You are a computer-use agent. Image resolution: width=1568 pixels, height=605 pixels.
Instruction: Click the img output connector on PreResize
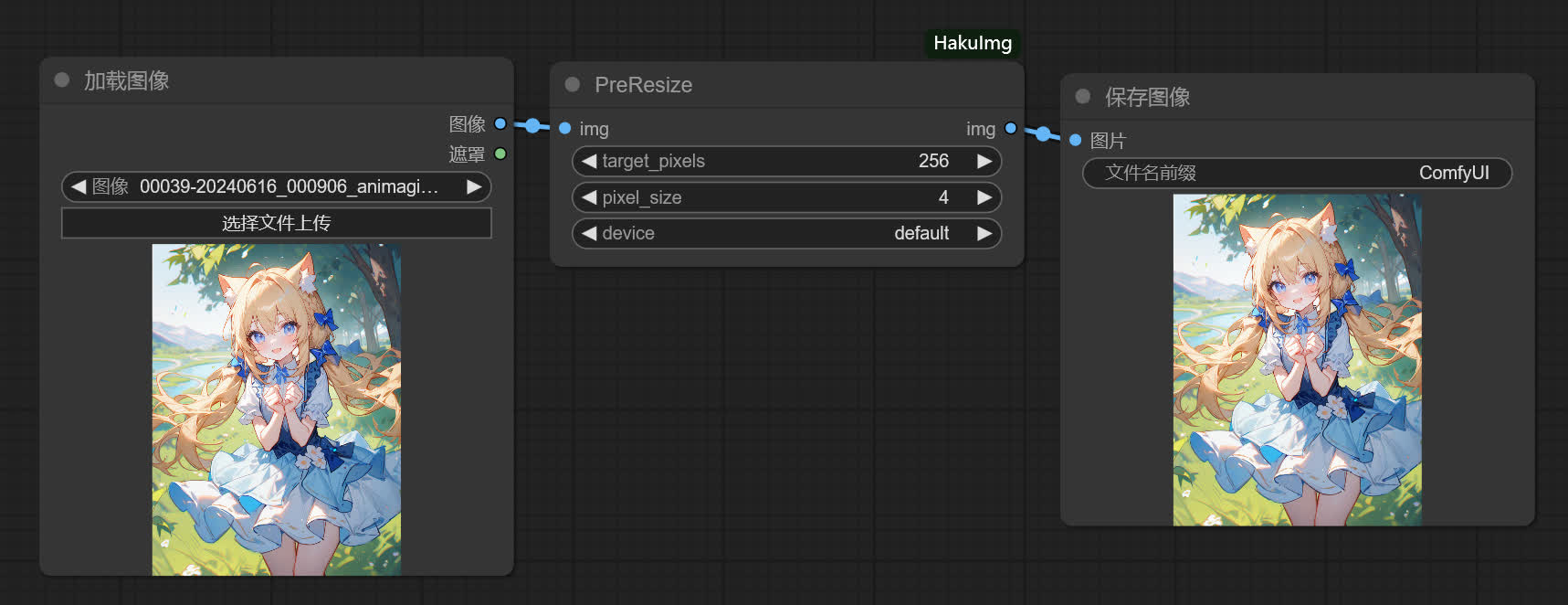pos(1010,128)
